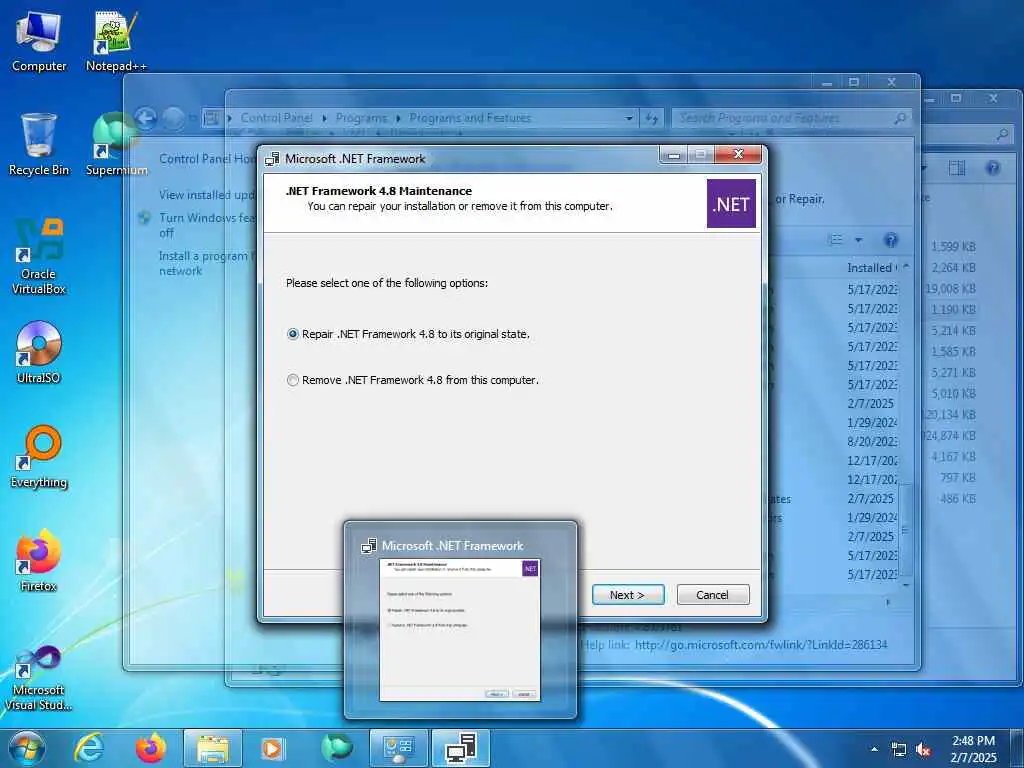The height and width of the screenshot is (768, 1024).
Task: Click Turn Windows features on or off link
Action: coord(206,225)
